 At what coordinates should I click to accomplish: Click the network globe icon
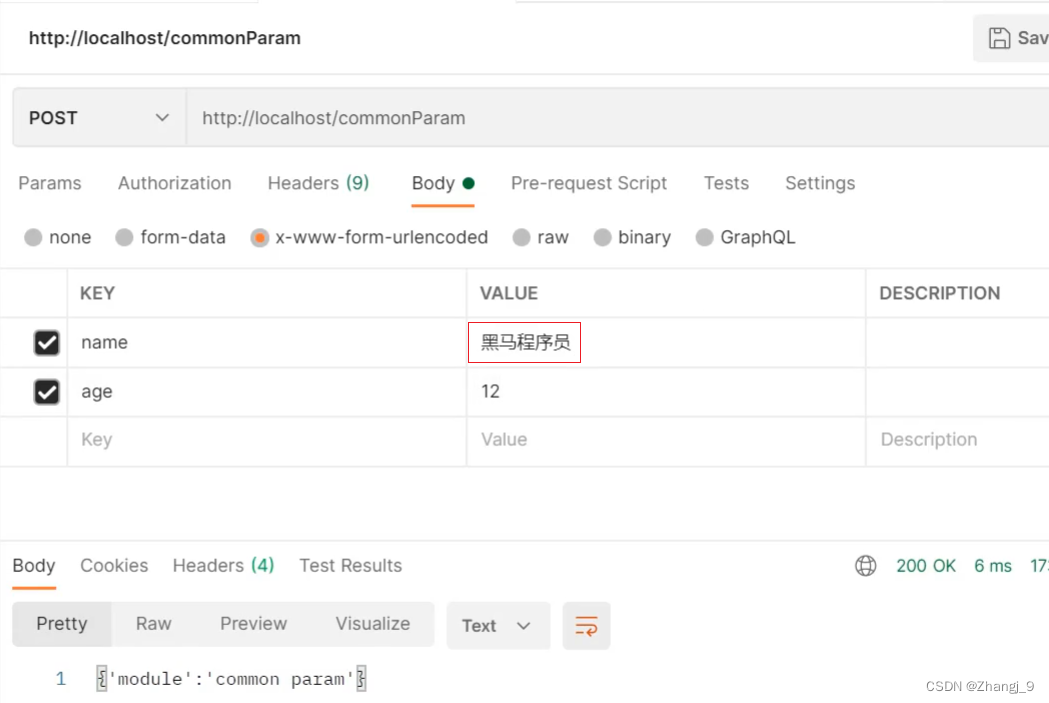click(x=865, y=566)
